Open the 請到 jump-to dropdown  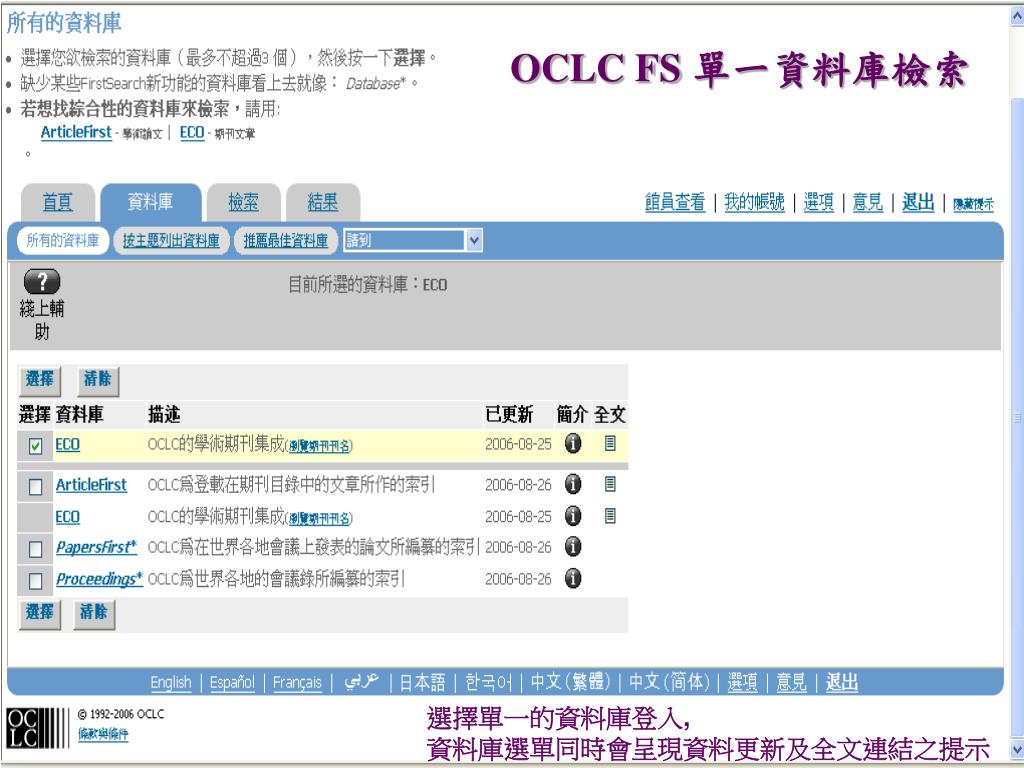coord(413,240)
